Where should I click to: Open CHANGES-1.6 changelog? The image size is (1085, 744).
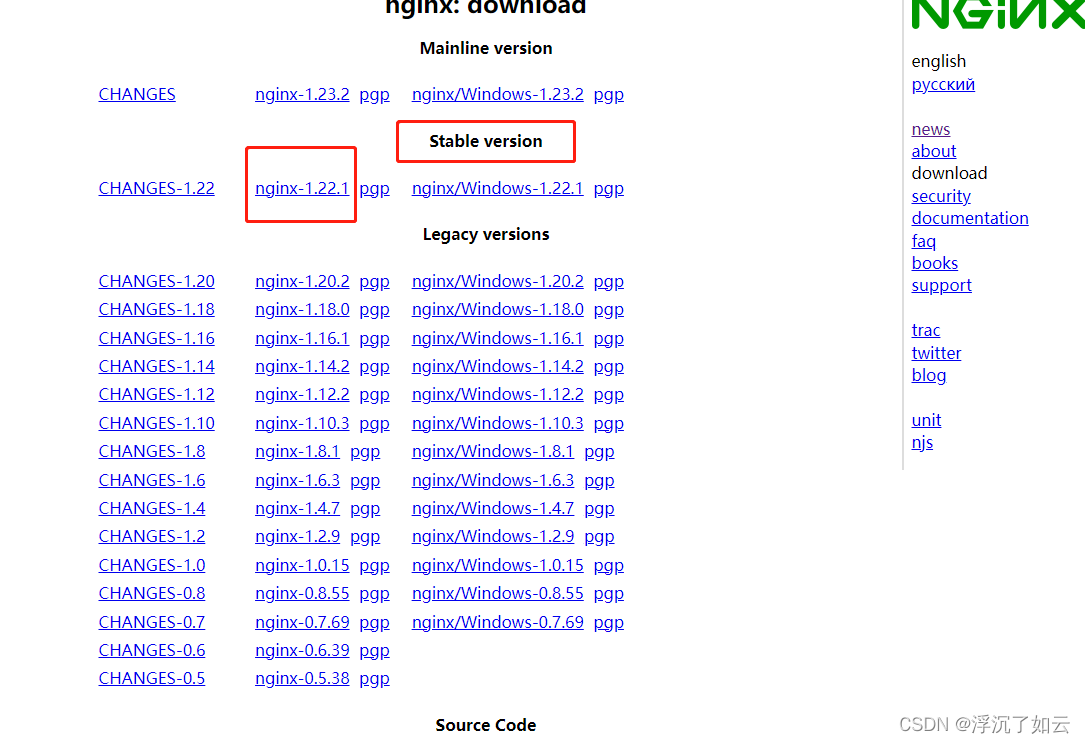tap(152, 480)
